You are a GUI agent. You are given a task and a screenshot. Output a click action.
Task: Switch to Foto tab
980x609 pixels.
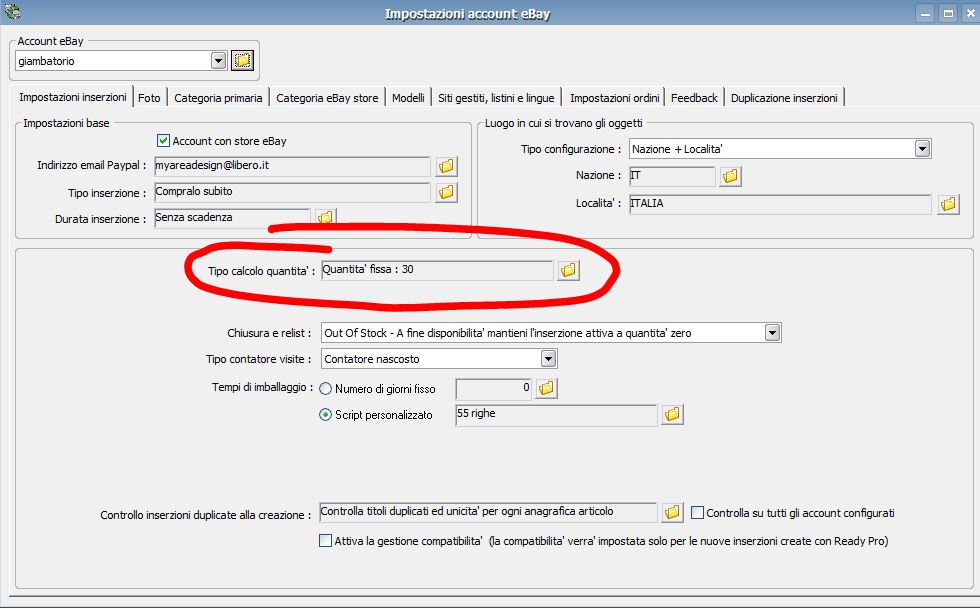149,98
